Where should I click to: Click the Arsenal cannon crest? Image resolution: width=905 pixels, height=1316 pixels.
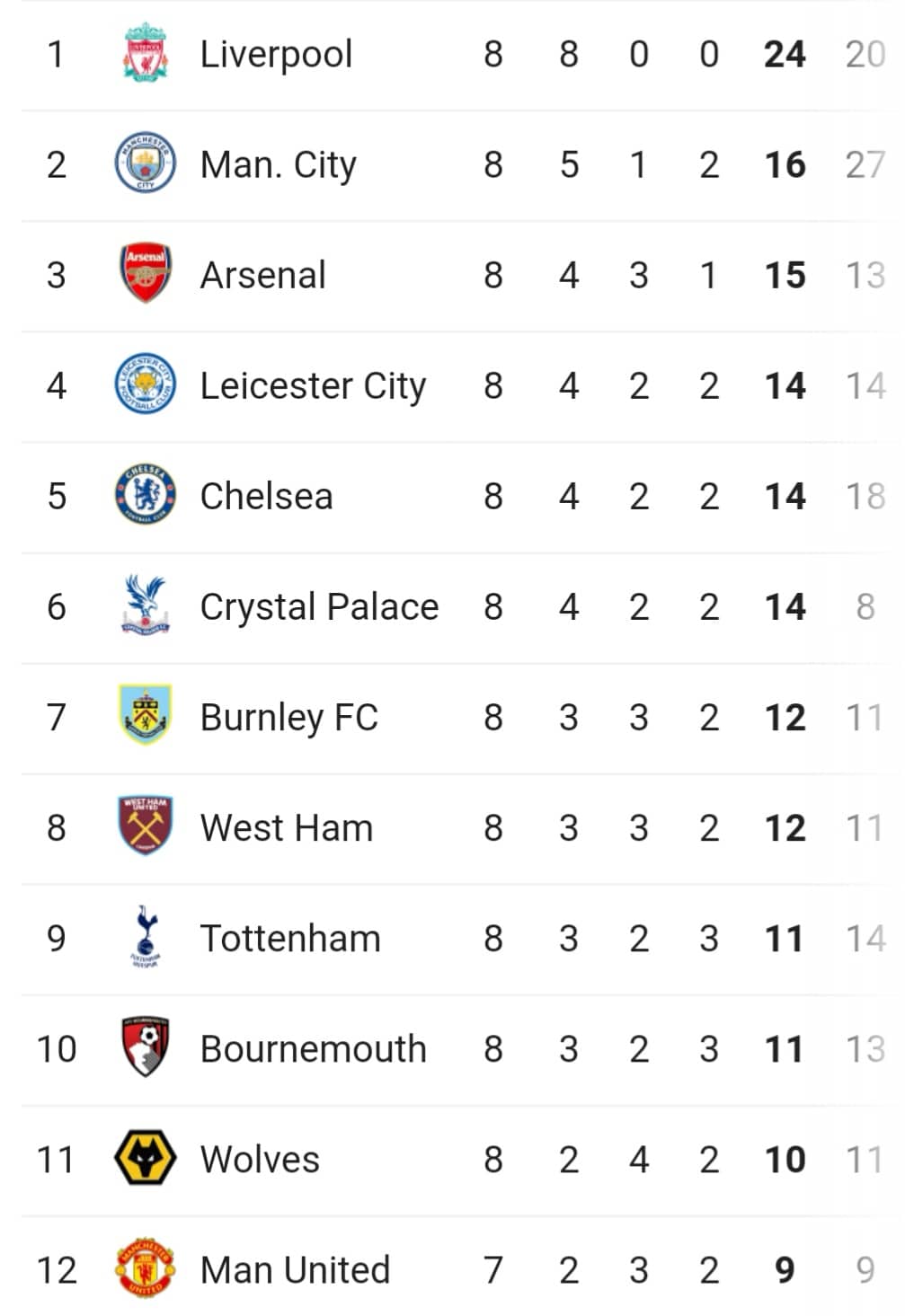point(145,273)
